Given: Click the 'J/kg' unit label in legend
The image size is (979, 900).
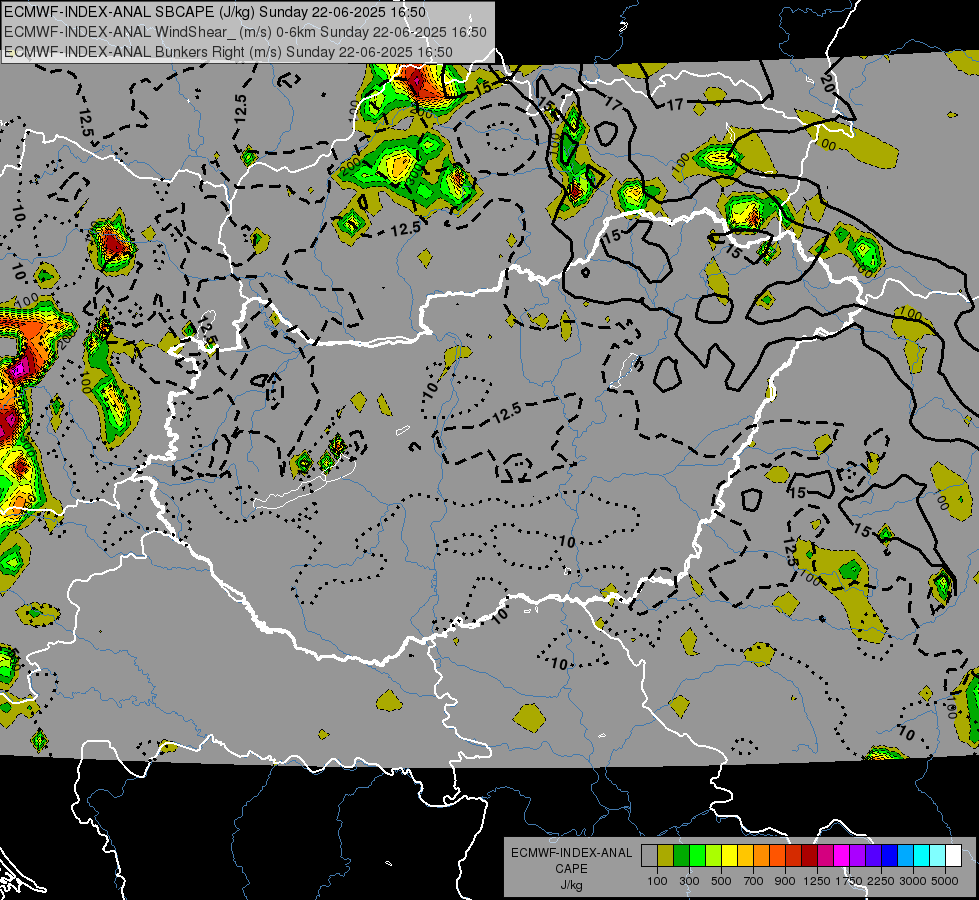Looking at the screenshot, I should pyautogui.click(x=571, y=885).
